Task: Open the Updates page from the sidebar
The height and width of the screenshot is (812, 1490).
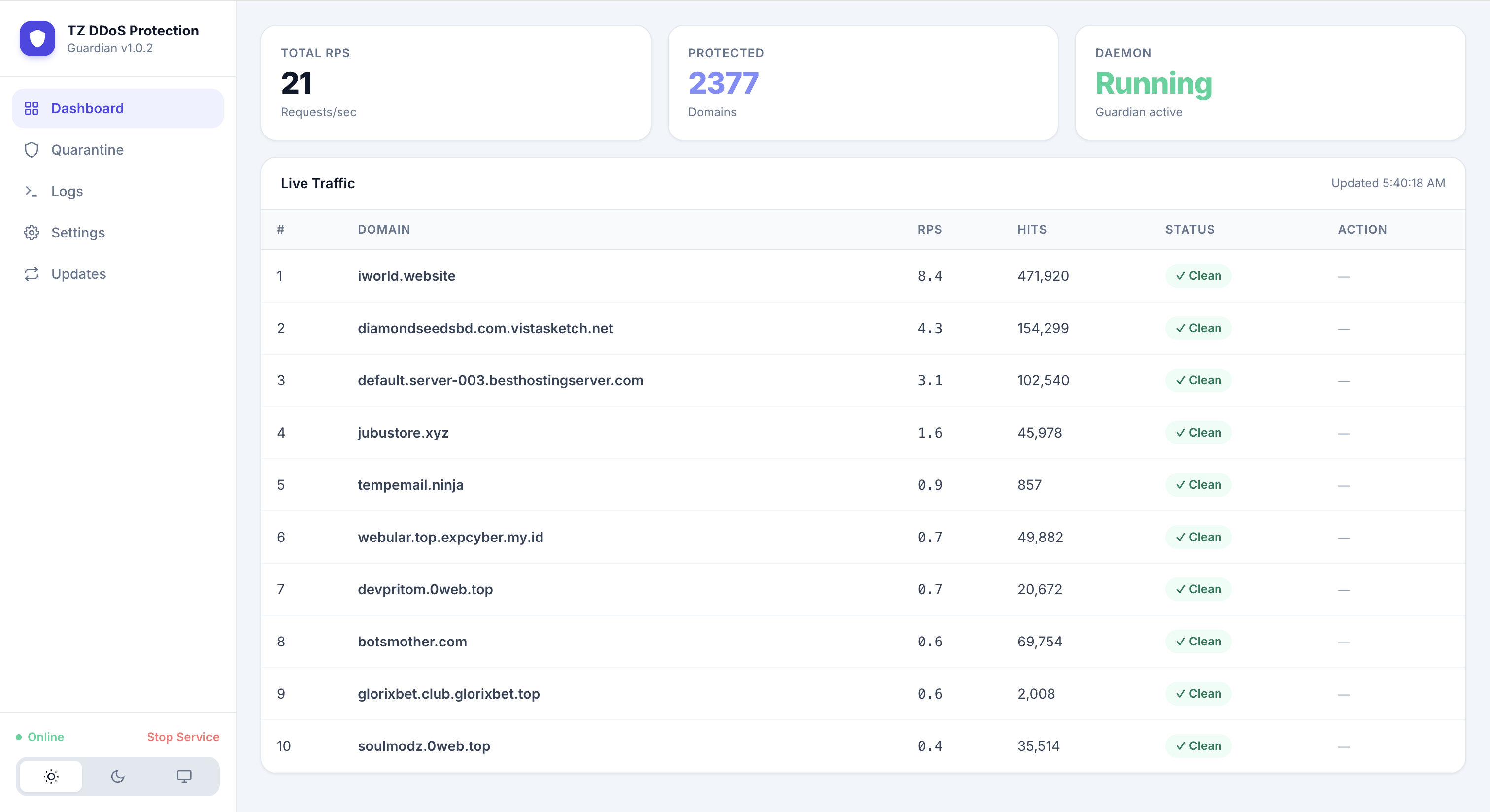Action: [79, 273]
